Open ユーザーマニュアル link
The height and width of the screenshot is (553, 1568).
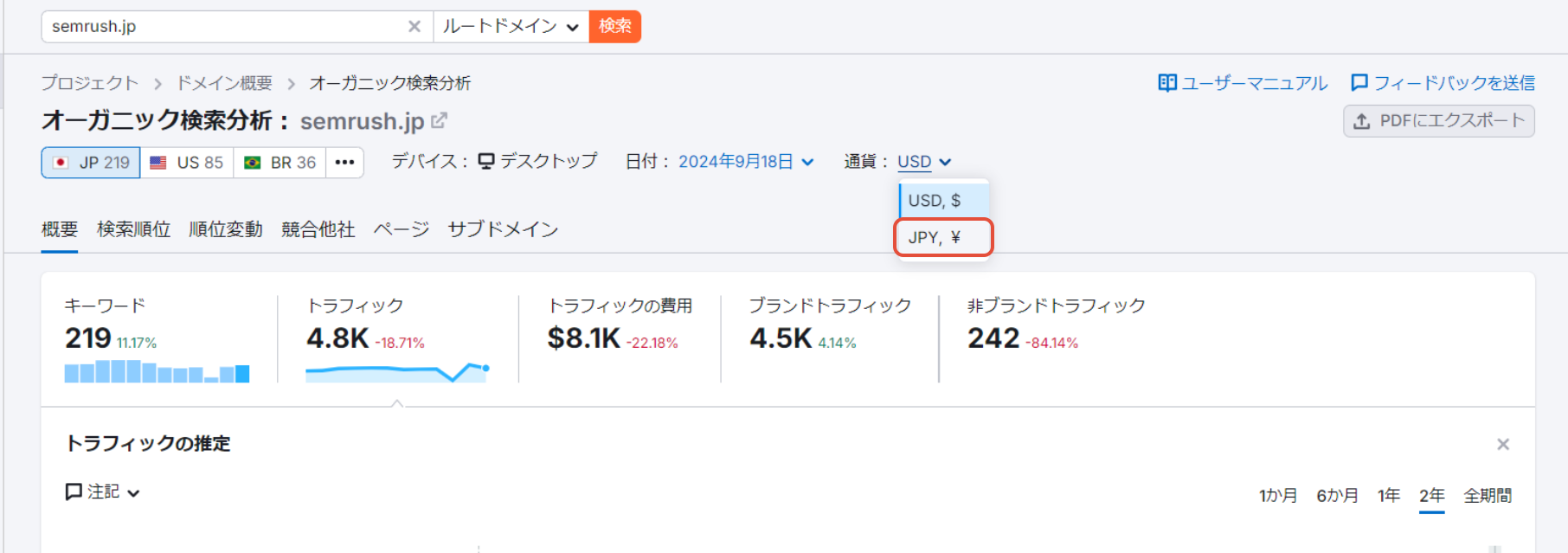(1243, 83)
